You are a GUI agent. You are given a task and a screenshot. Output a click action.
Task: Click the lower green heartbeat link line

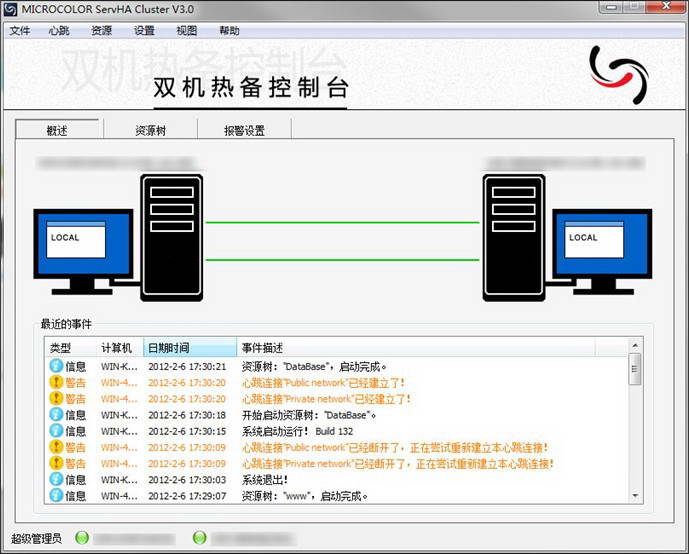[343, 260]
